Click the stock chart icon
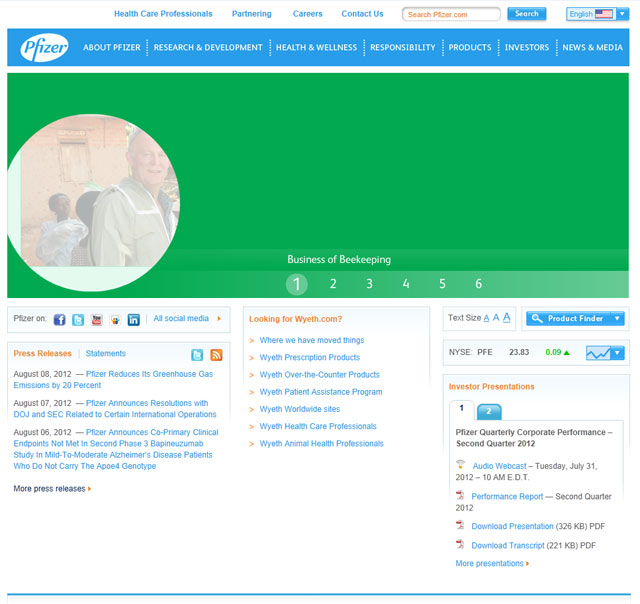Viewport: 640px width, 604px height. pos(598,353)
